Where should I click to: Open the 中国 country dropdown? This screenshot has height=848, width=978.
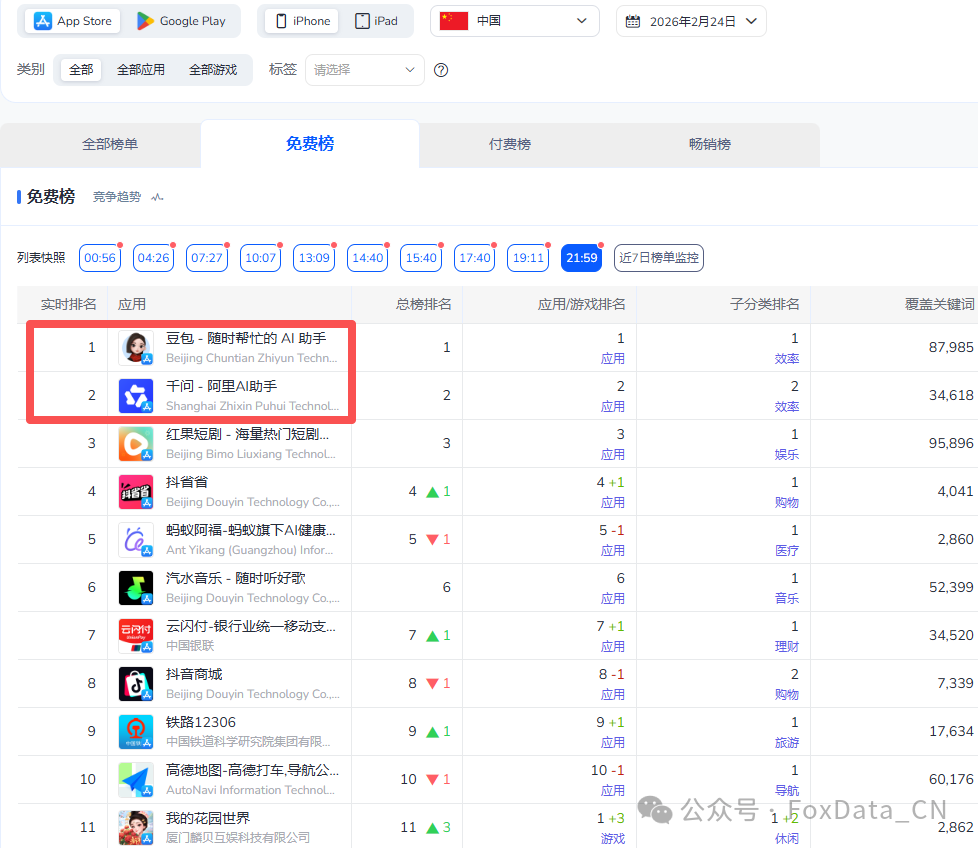point(515,21)
